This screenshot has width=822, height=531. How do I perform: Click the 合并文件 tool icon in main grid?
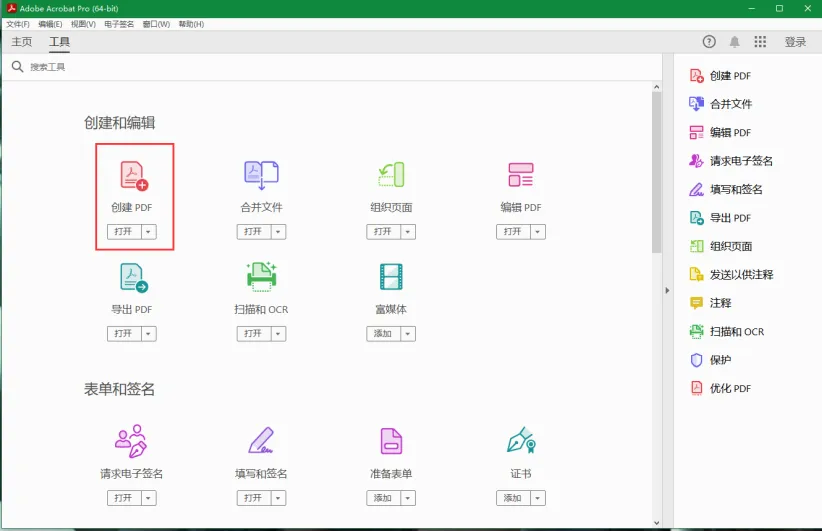[261, 175]
